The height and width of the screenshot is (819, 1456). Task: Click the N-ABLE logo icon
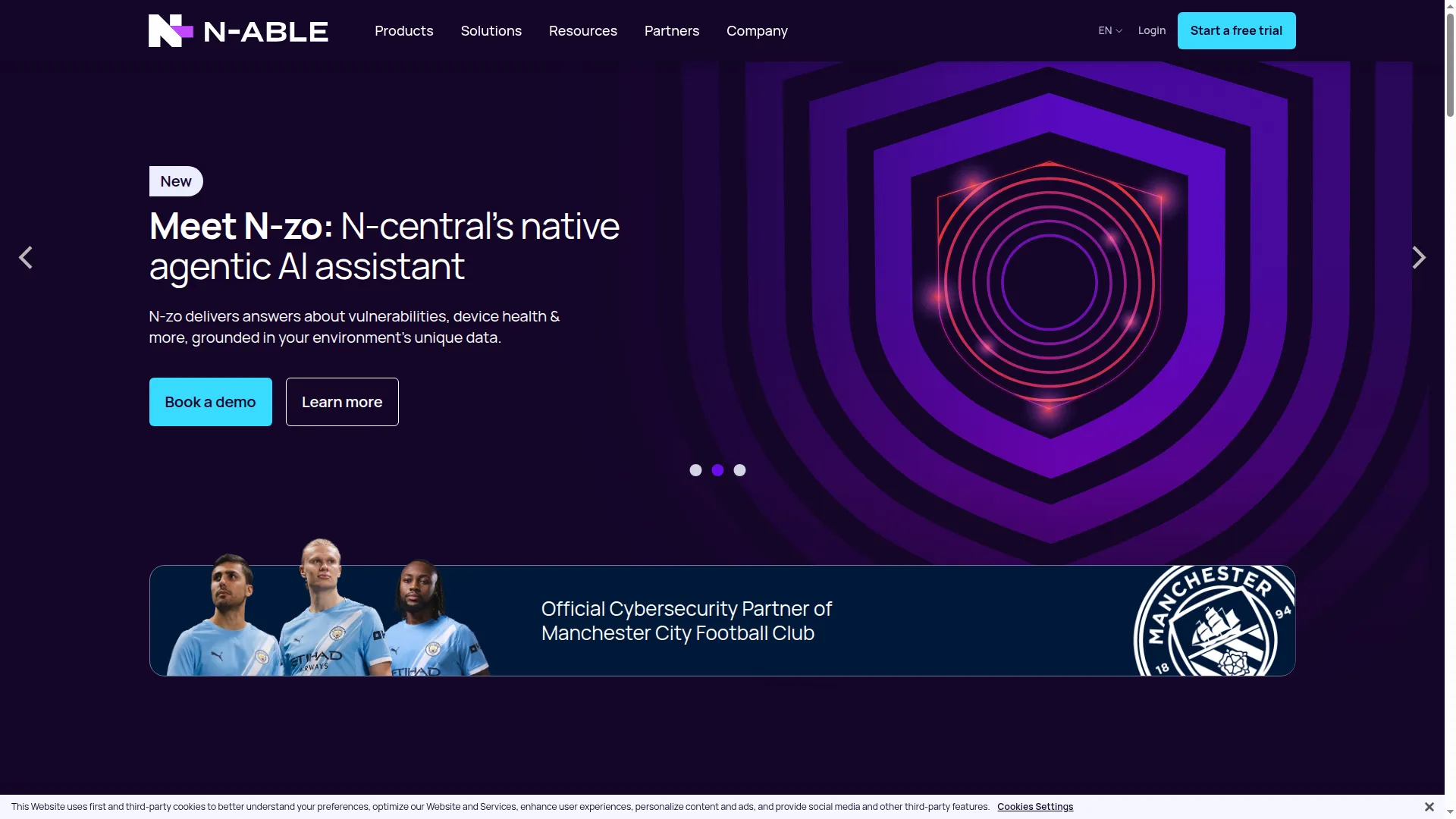(171, 31)
